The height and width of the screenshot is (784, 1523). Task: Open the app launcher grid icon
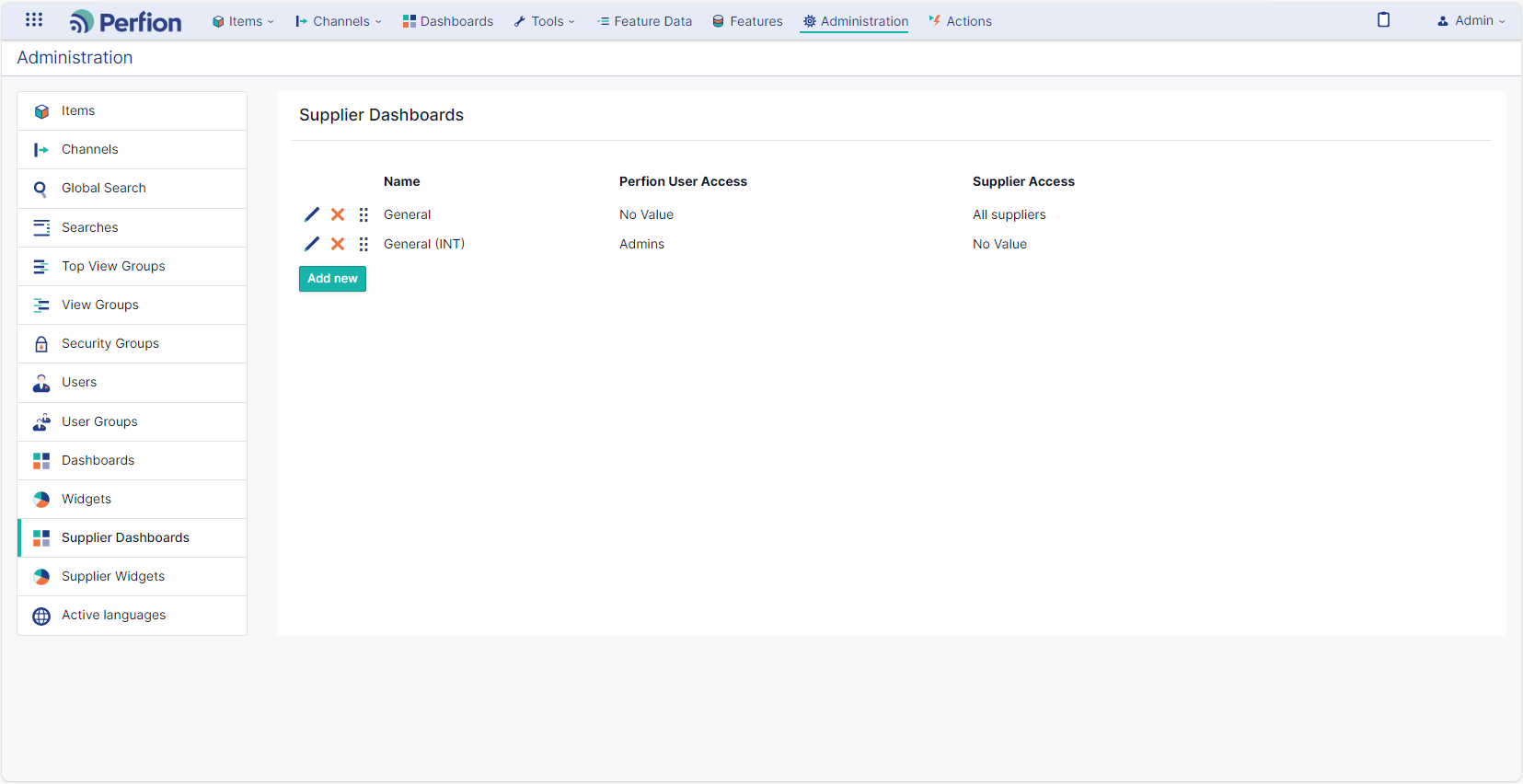tap(34, 19)
